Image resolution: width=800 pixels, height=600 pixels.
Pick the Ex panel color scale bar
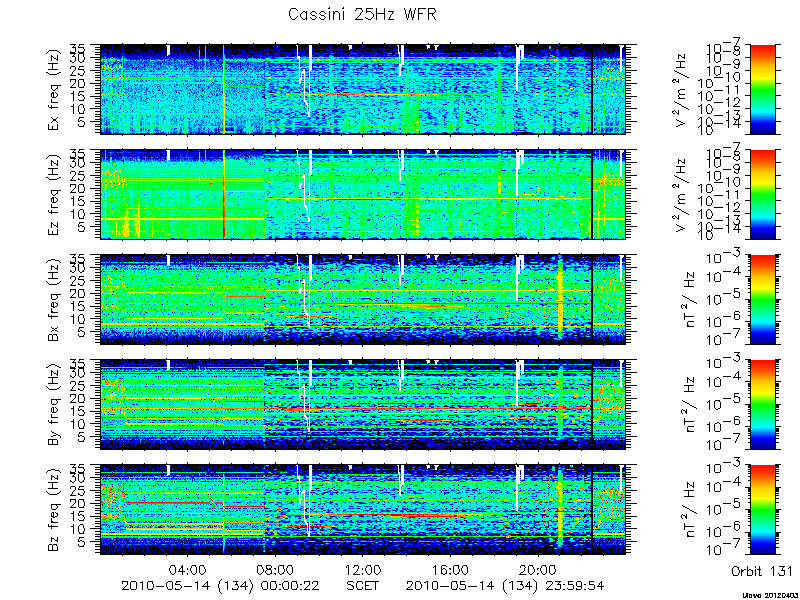tap(762, 89)
